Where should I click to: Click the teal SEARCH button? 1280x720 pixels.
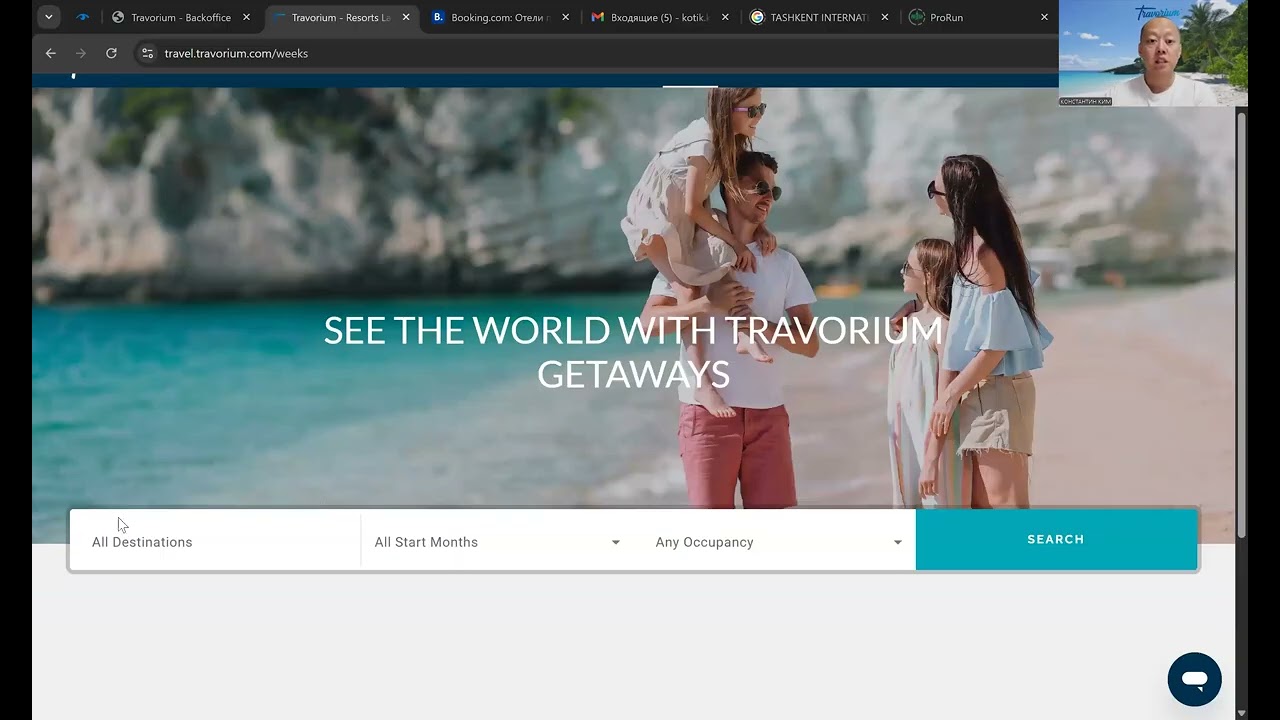[x=1056, y=539]
